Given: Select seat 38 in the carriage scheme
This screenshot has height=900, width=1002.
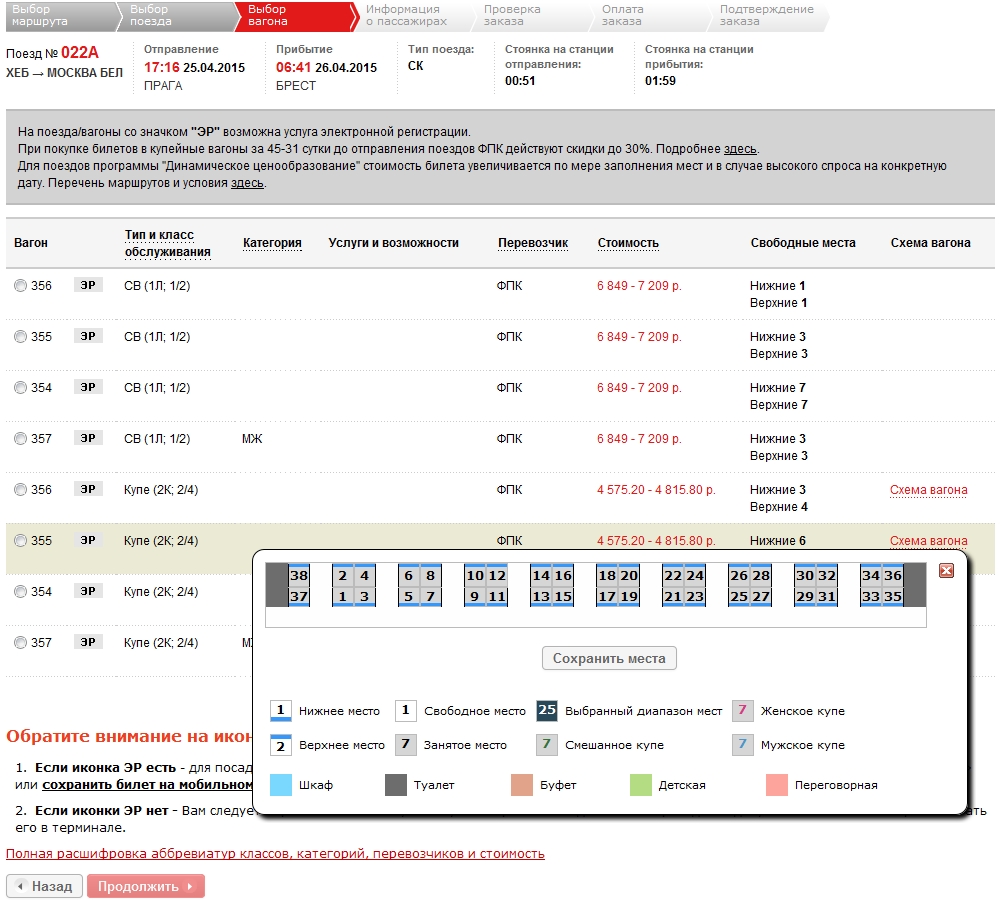Looking at the screenshot, I should click(298, 576).
